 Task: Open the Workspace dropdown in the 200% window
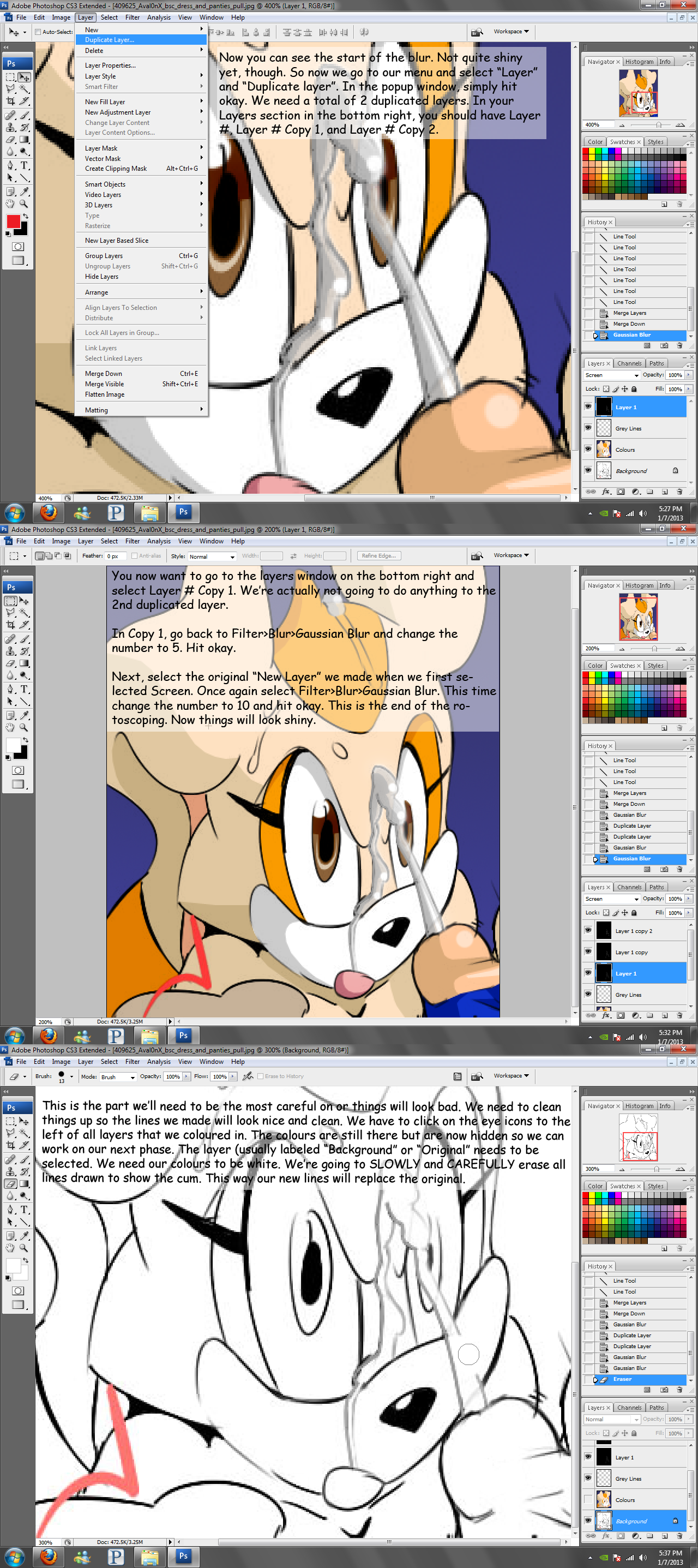coord(511,555)
